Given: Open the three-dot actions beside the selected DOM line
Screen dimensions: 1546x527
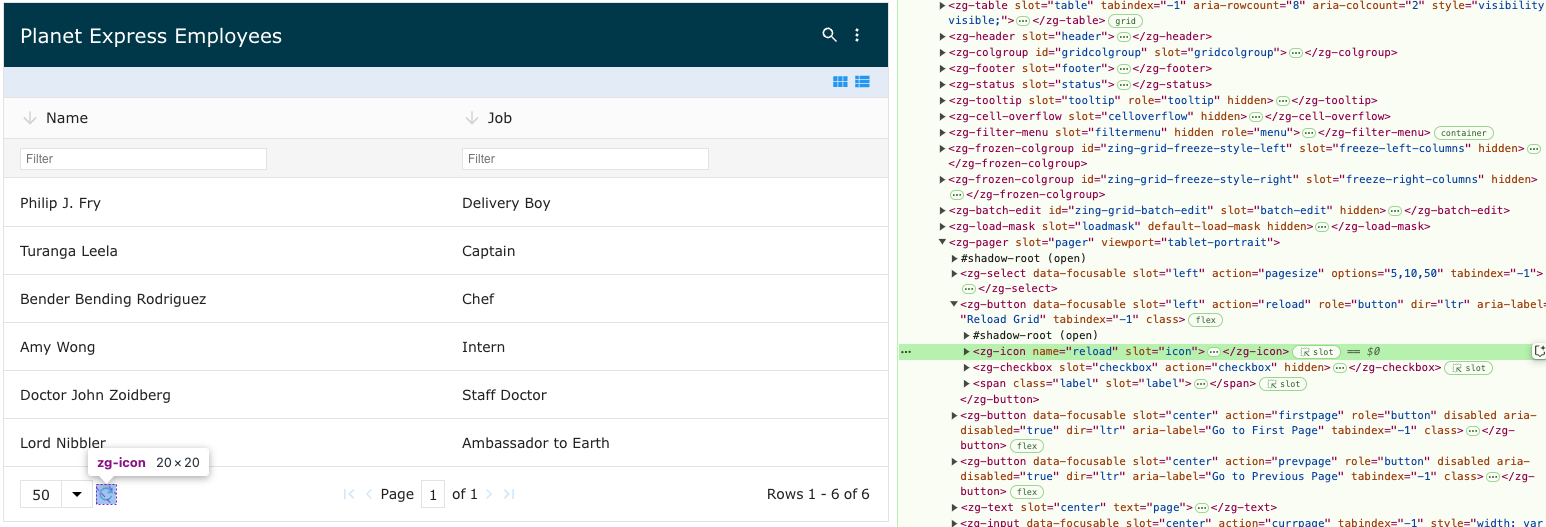Looking at the screenshot, I should (906, 352).
